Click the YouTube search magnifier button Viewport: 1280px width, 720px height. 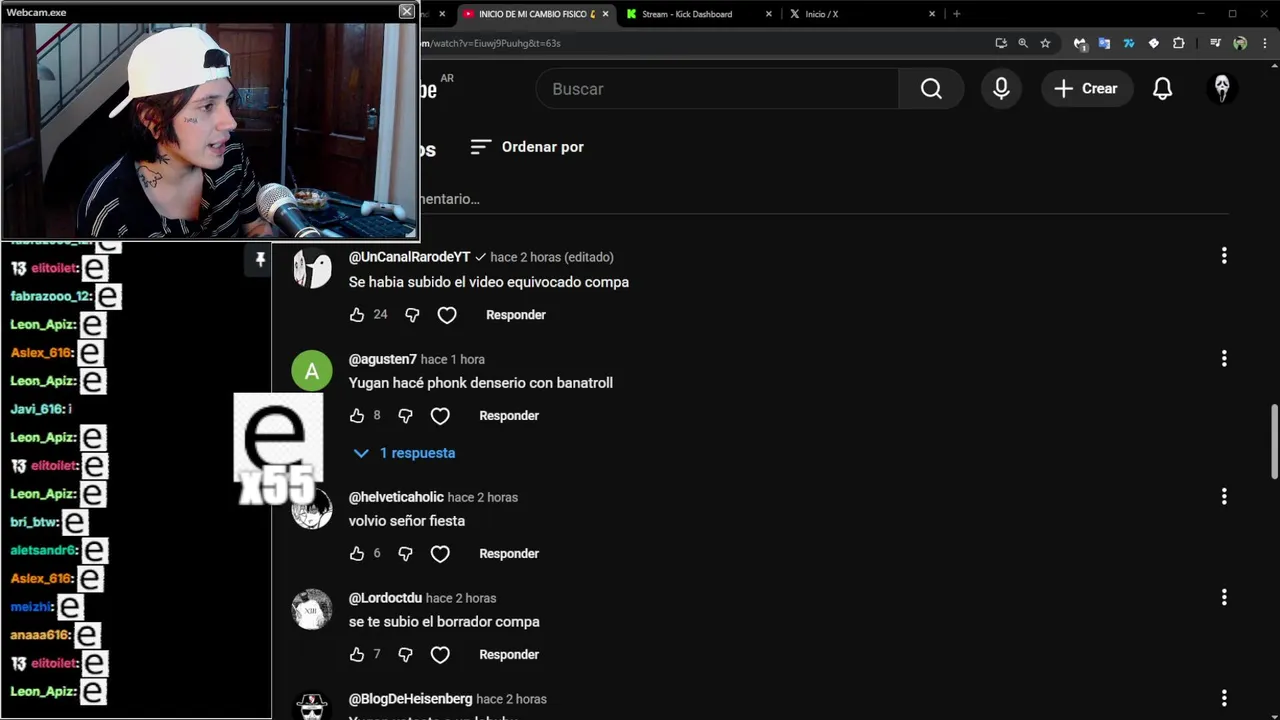931,89
